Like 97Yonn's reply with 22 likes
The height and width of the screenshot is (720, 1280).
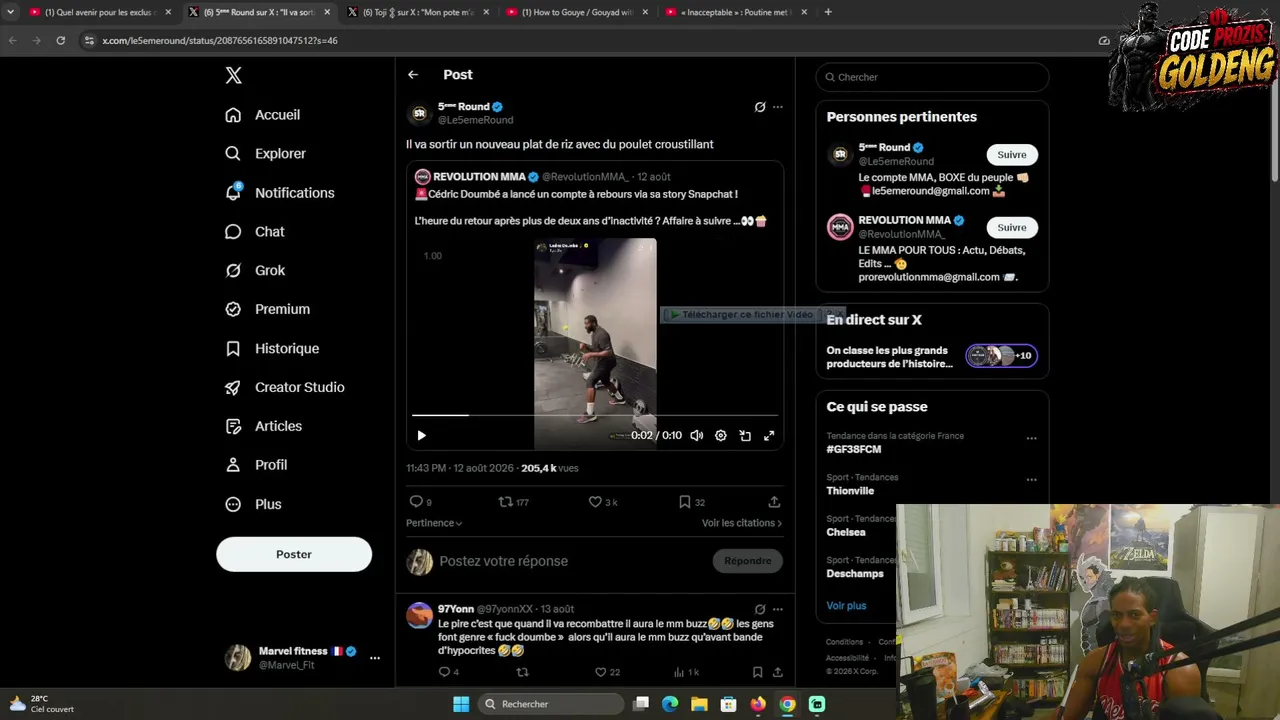pos(607,673)
